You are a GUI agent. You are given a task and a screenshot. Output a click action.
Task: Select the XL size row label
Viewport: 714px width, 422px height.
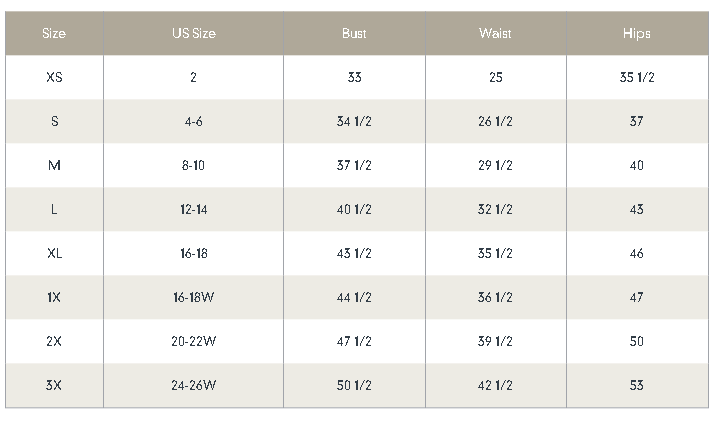[54, 254]
